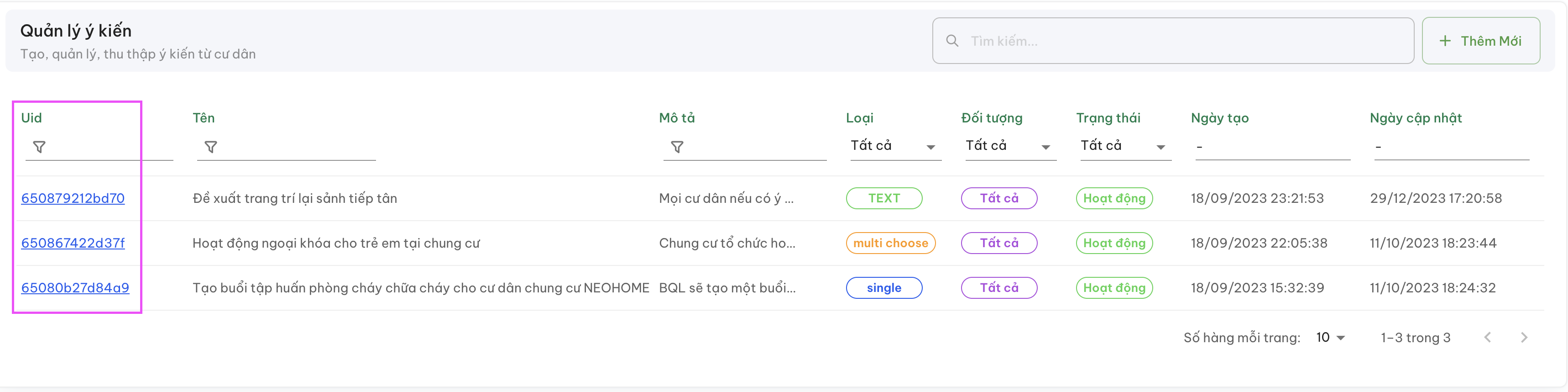This screenshot has height=392, width=1568.
Task: Click the Tên column header
Action: [204, 118]
